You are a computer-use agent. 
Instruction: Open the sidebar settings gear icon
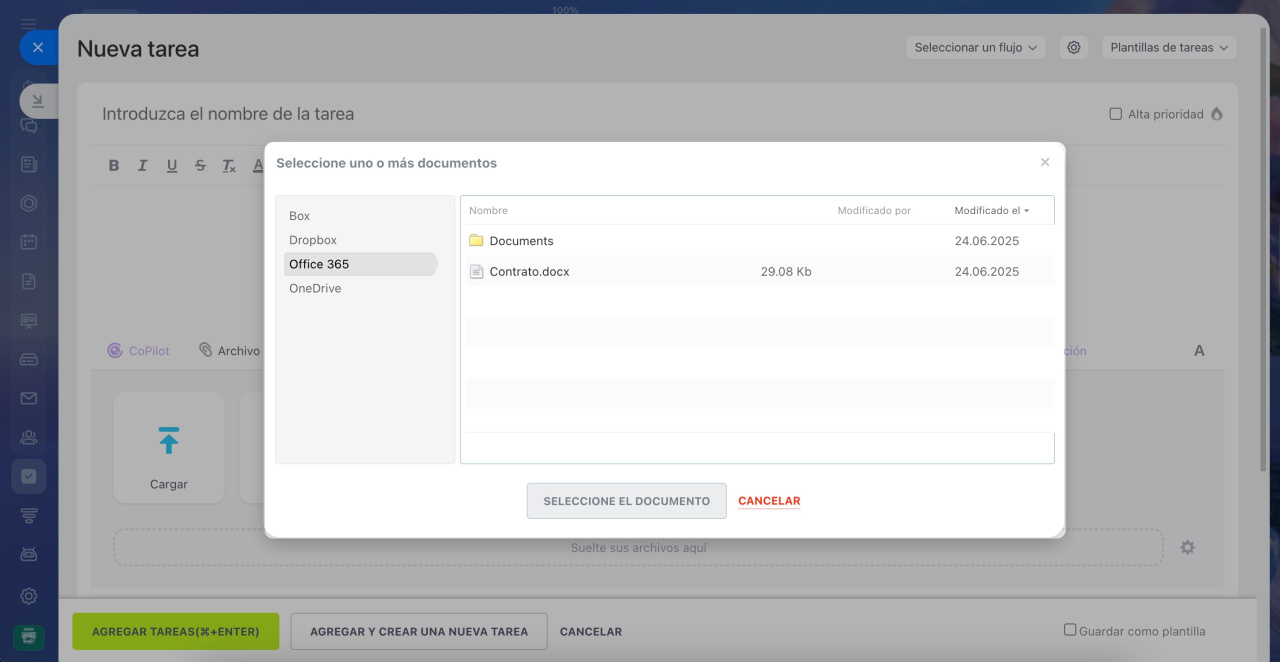[29, 596]
